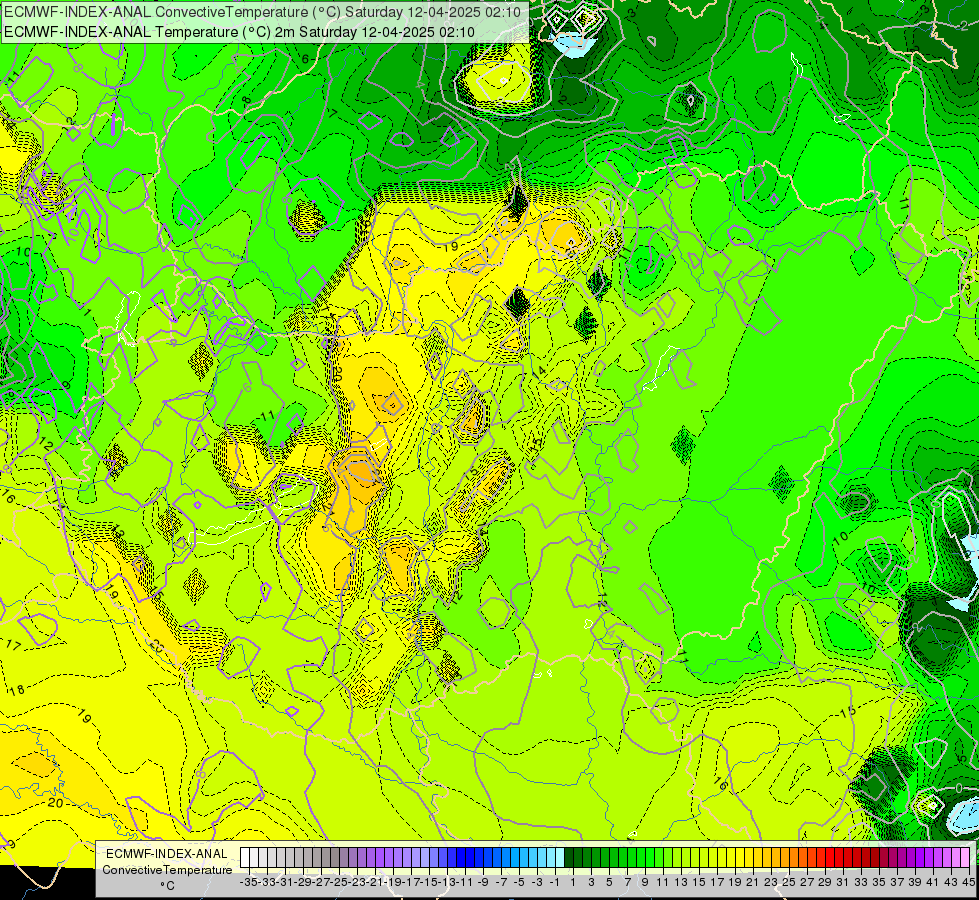This screenshot has height=900, width=979.
Task: Click the pale cyan swatch above legend value -1
Action: 560,858
